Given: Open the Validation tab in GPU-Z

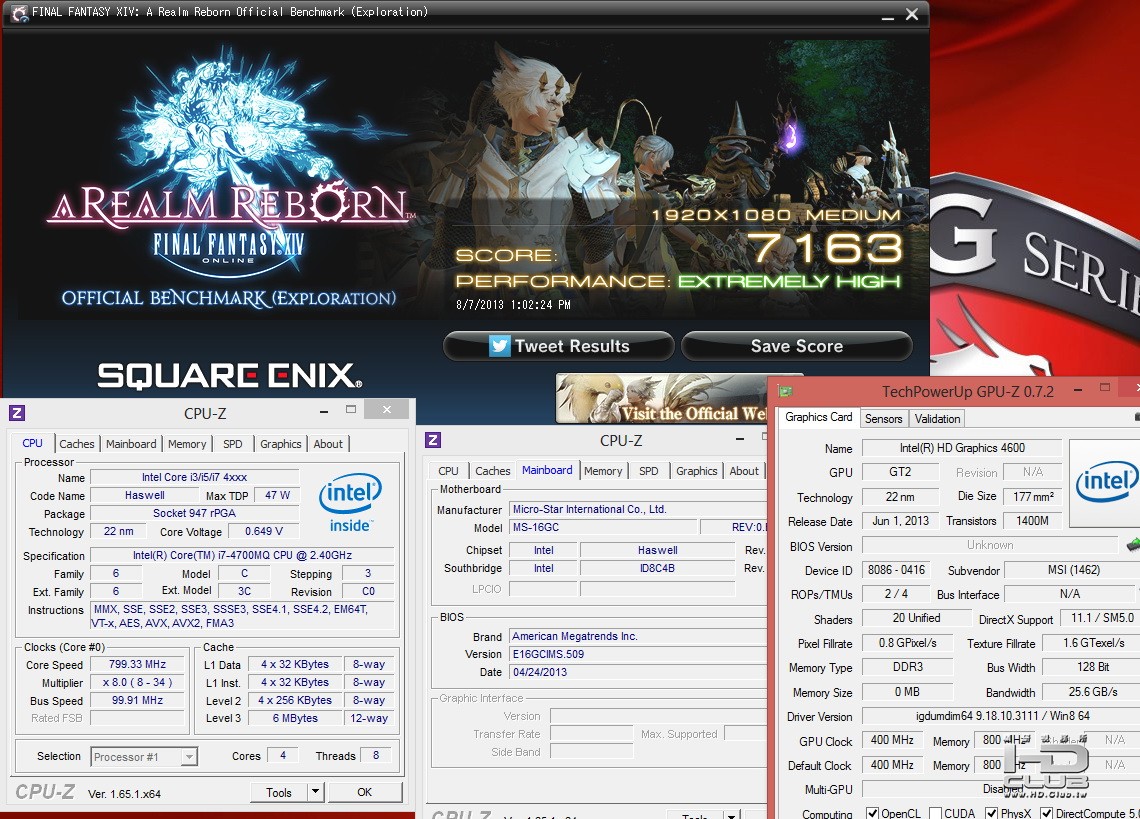Looking at the screenshot, I should [x=937, y=418].
